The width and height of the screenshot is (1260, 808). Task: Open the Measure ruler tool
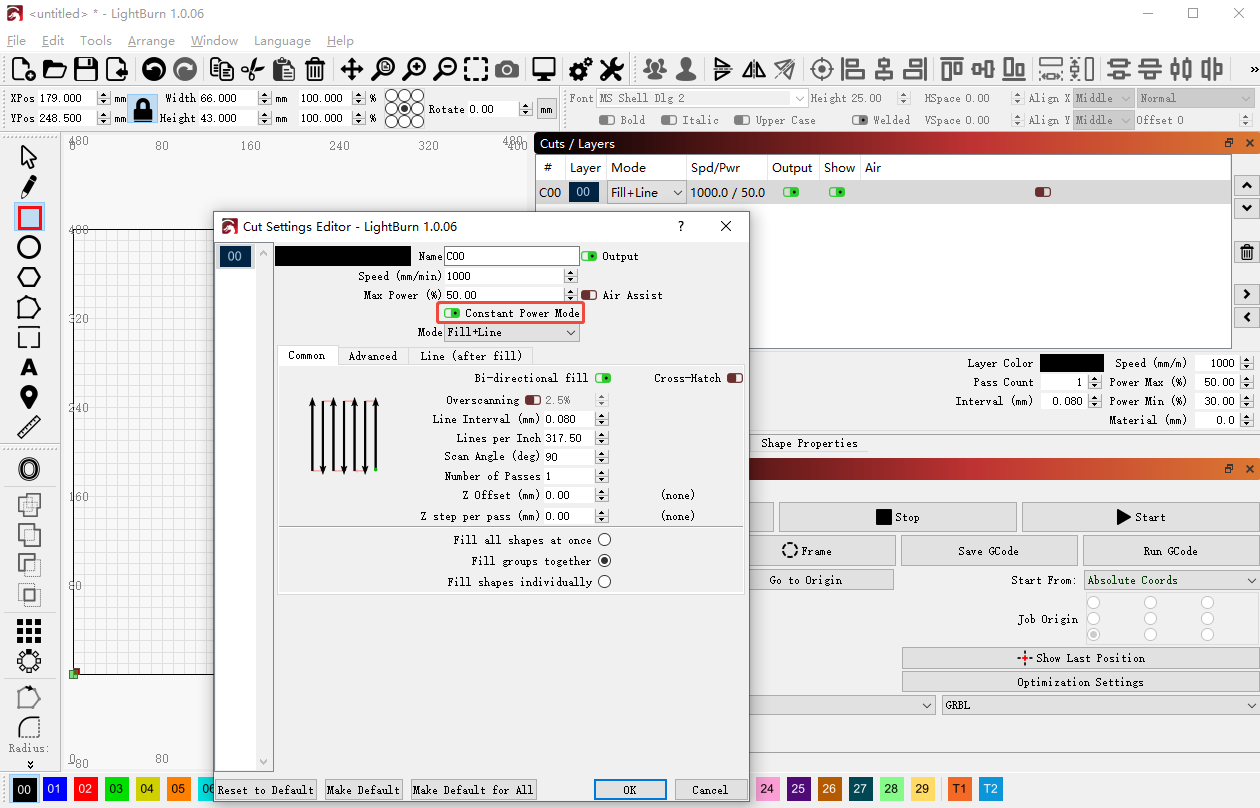[x=29, y=428]
